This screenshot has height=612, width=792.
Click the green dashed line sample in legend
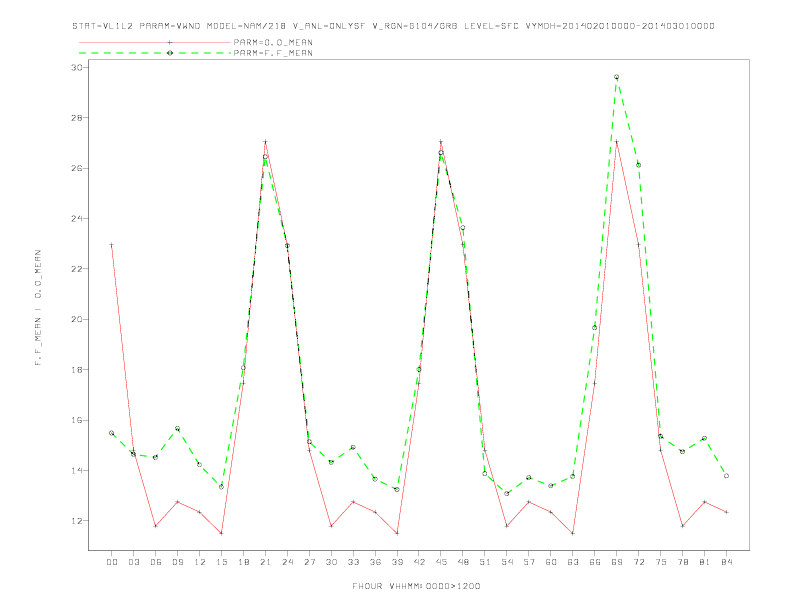155,53
